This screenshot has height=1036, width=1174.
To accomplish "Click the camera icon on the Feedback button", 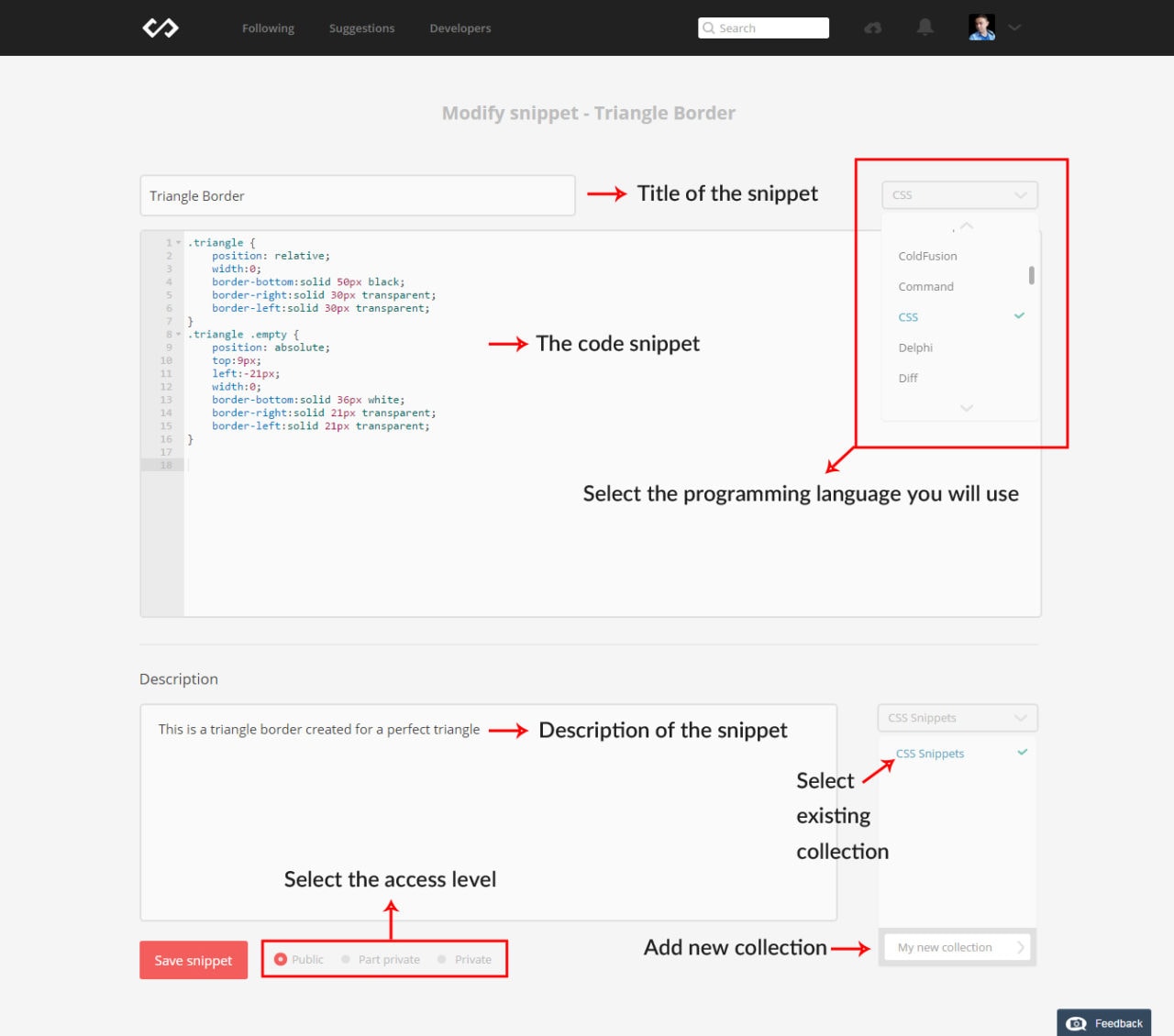I will 1077,1023.
